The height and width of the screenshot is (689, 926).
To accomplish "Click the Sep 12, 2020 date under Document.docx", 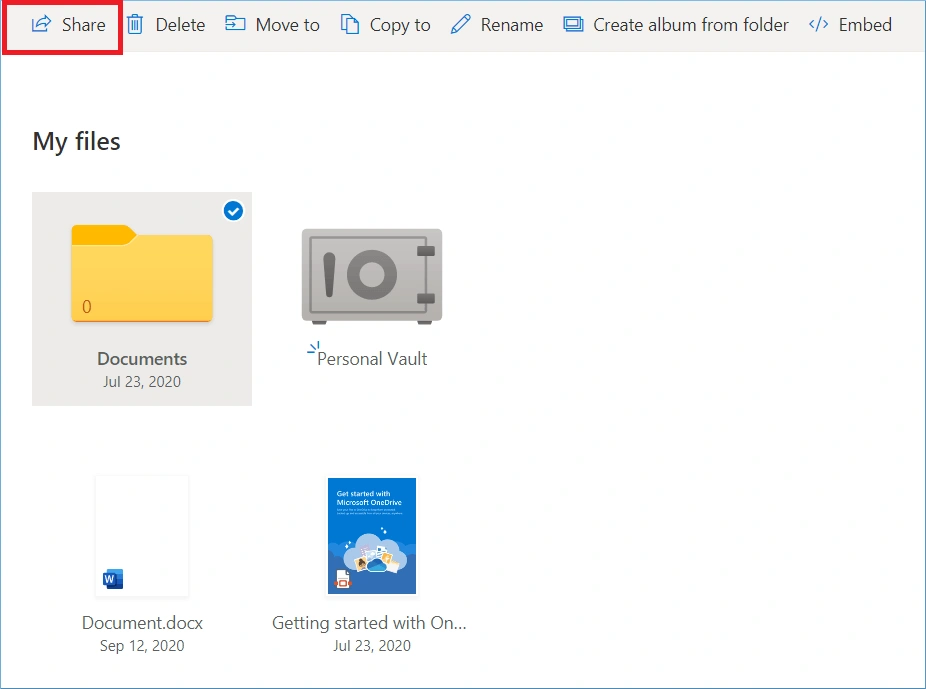I will coord(141,646).
